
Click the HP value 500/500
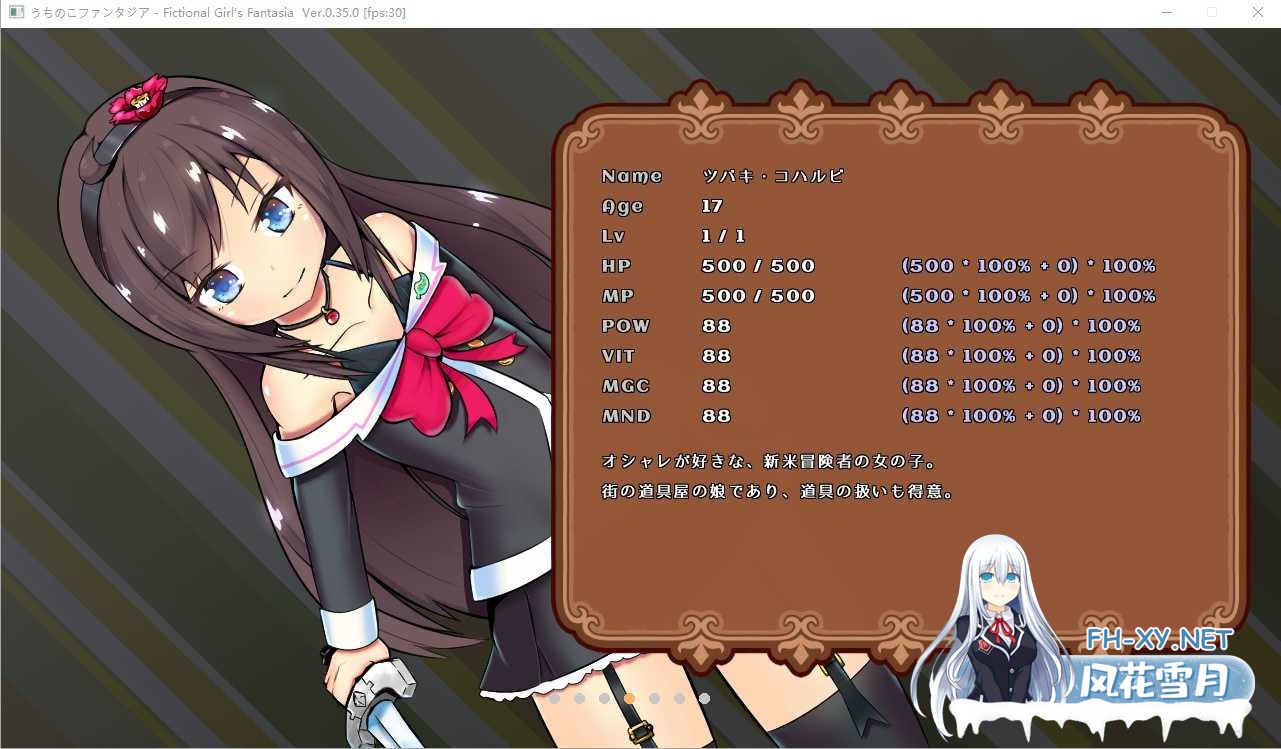757,265
